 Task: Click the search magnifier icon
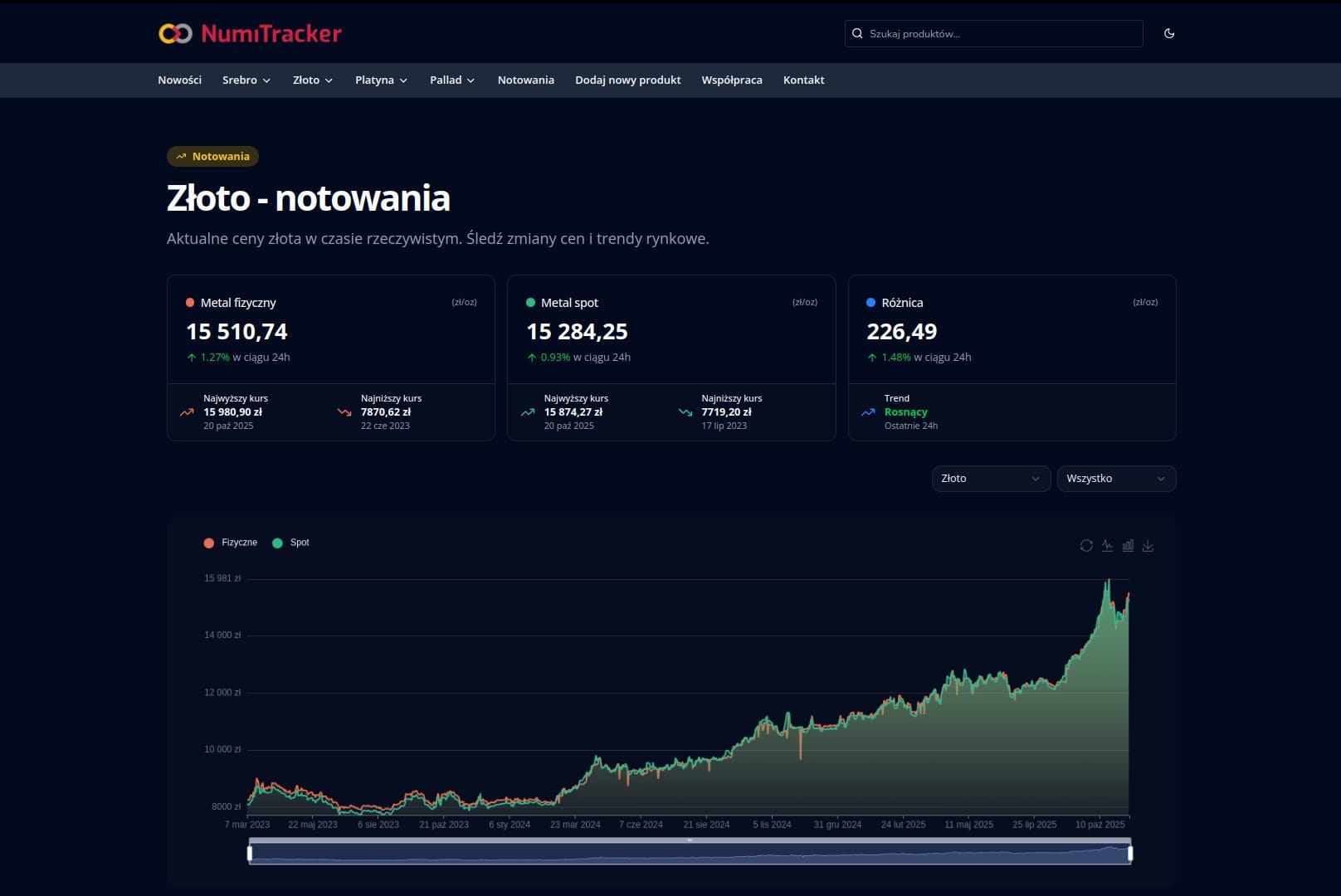858,34
